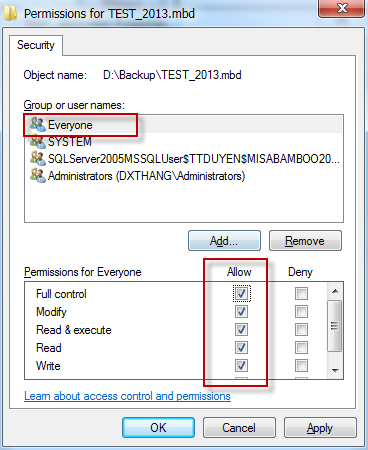
Task: Open Learn about access control and permissions link
Action: click(127, 396)
